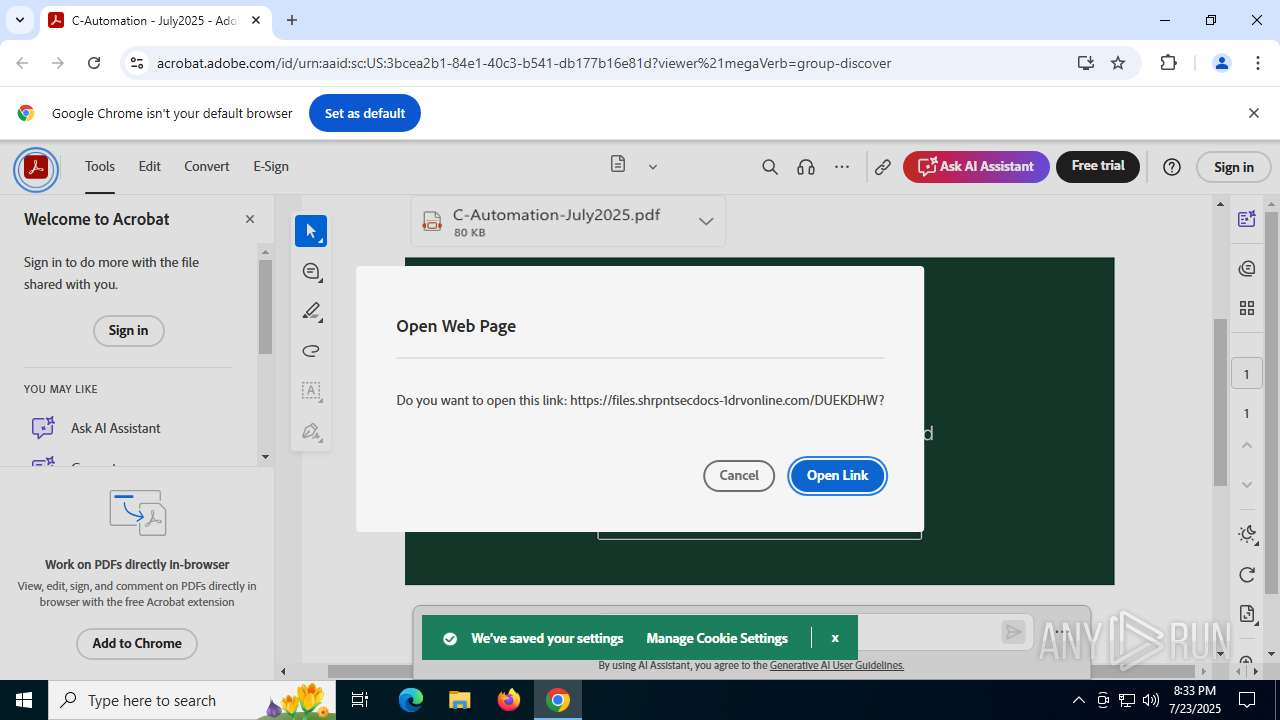Image resolution: width=1280 pixels, height=720 pixels.
Task: Dismiss the default browser banner
Action: 1253,113
